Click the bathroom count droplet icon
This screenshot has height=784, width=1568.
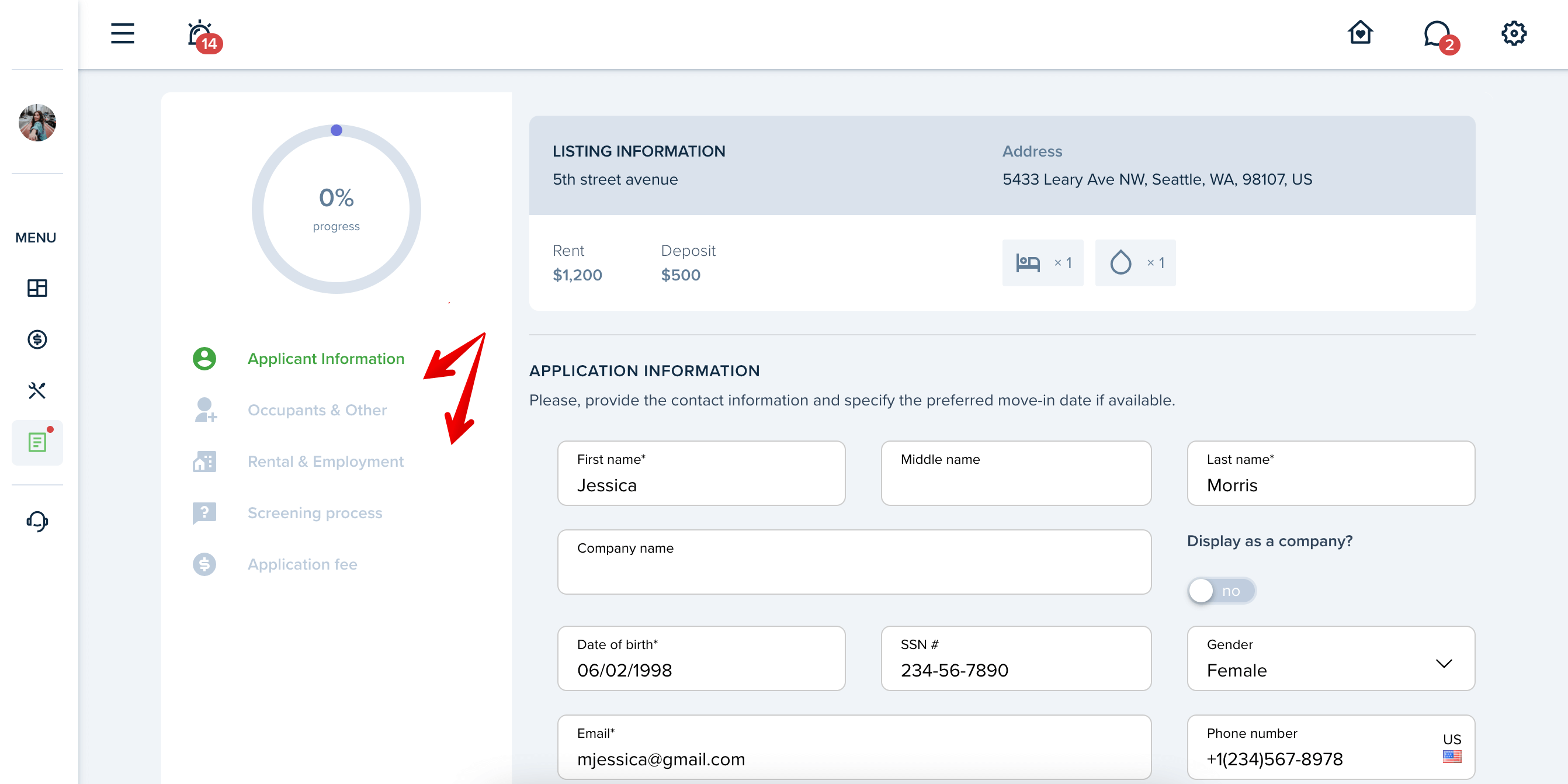point(1121,262)
